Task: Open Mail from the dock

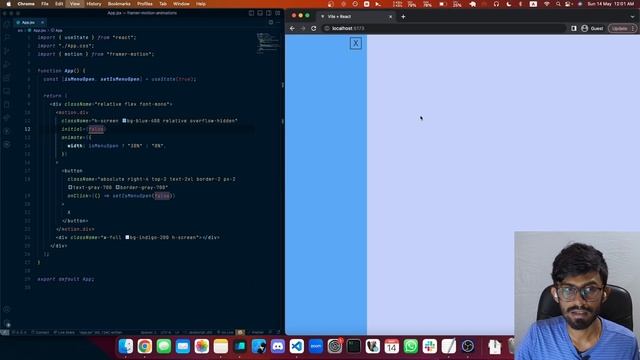Action: pyautogui.click(x=182, y=346)
